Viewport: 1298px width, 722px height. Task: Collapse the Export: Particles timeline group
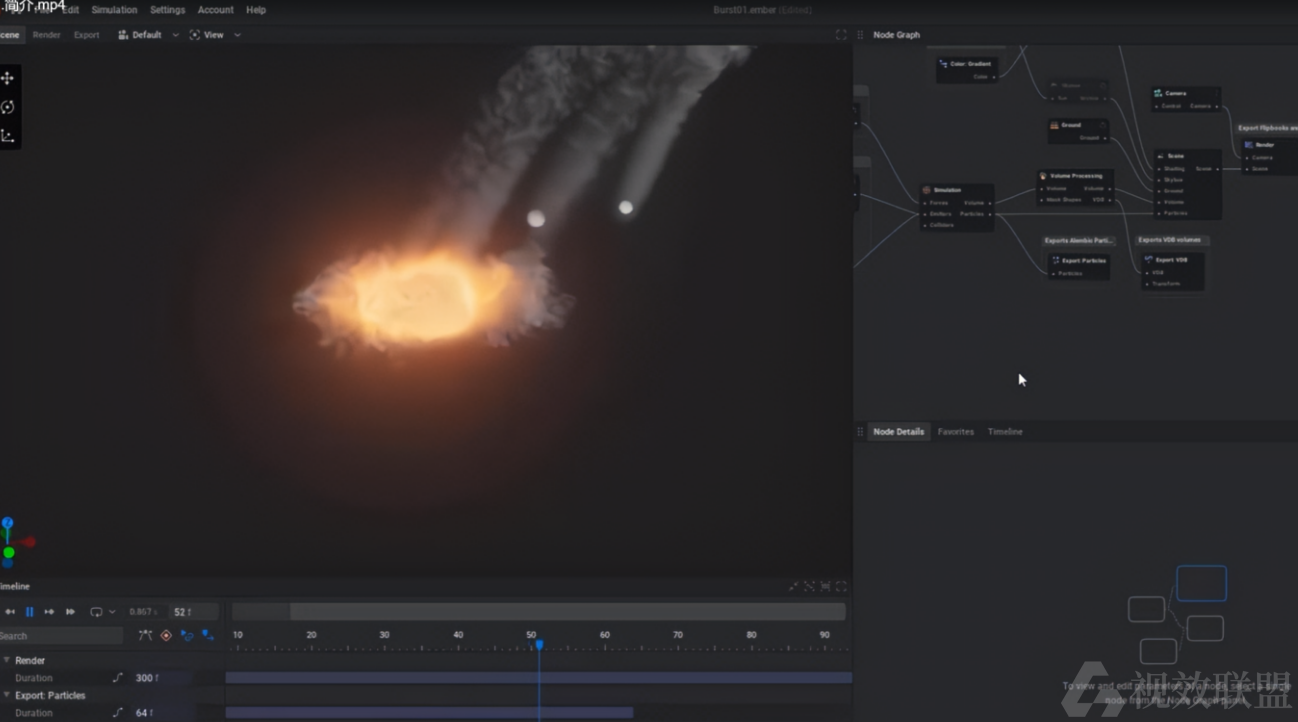click(6, 695)
